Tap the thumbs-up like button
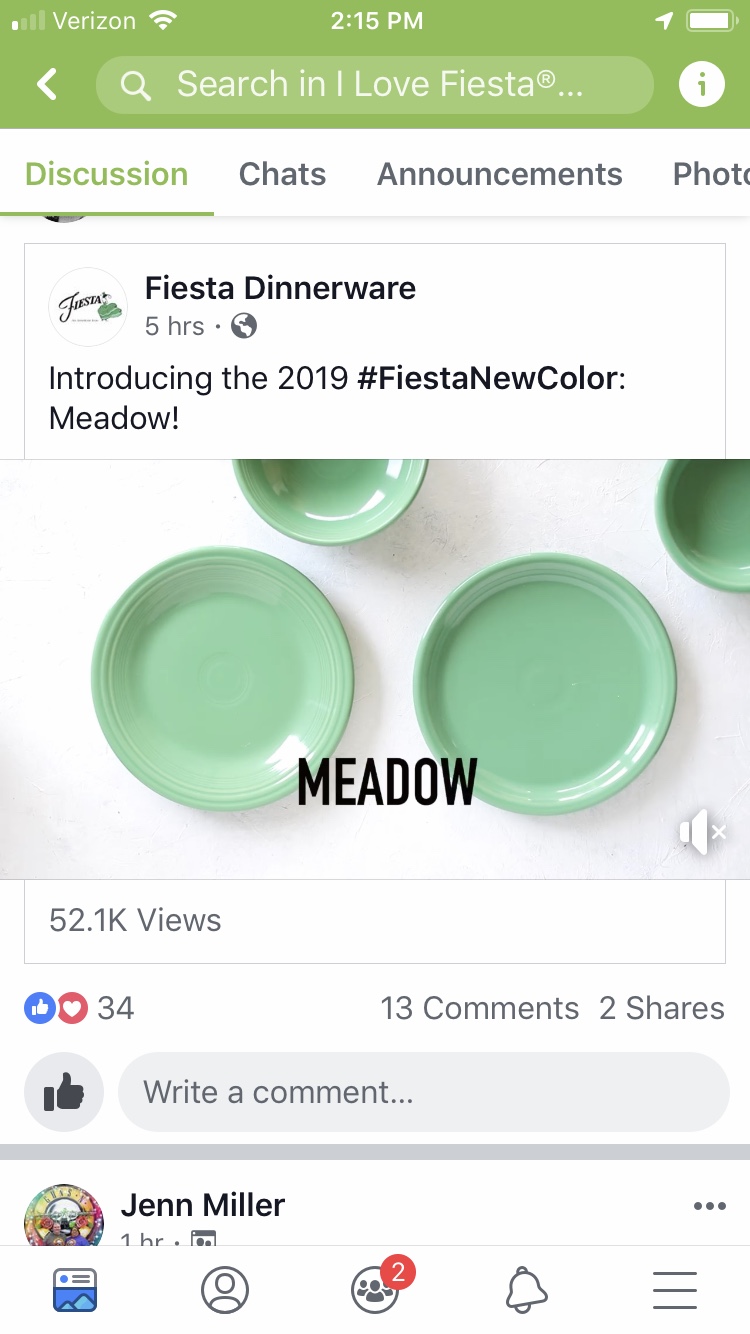This screenshot has height=1334, width=750. pyautogui.click(x=64, y=1092)
